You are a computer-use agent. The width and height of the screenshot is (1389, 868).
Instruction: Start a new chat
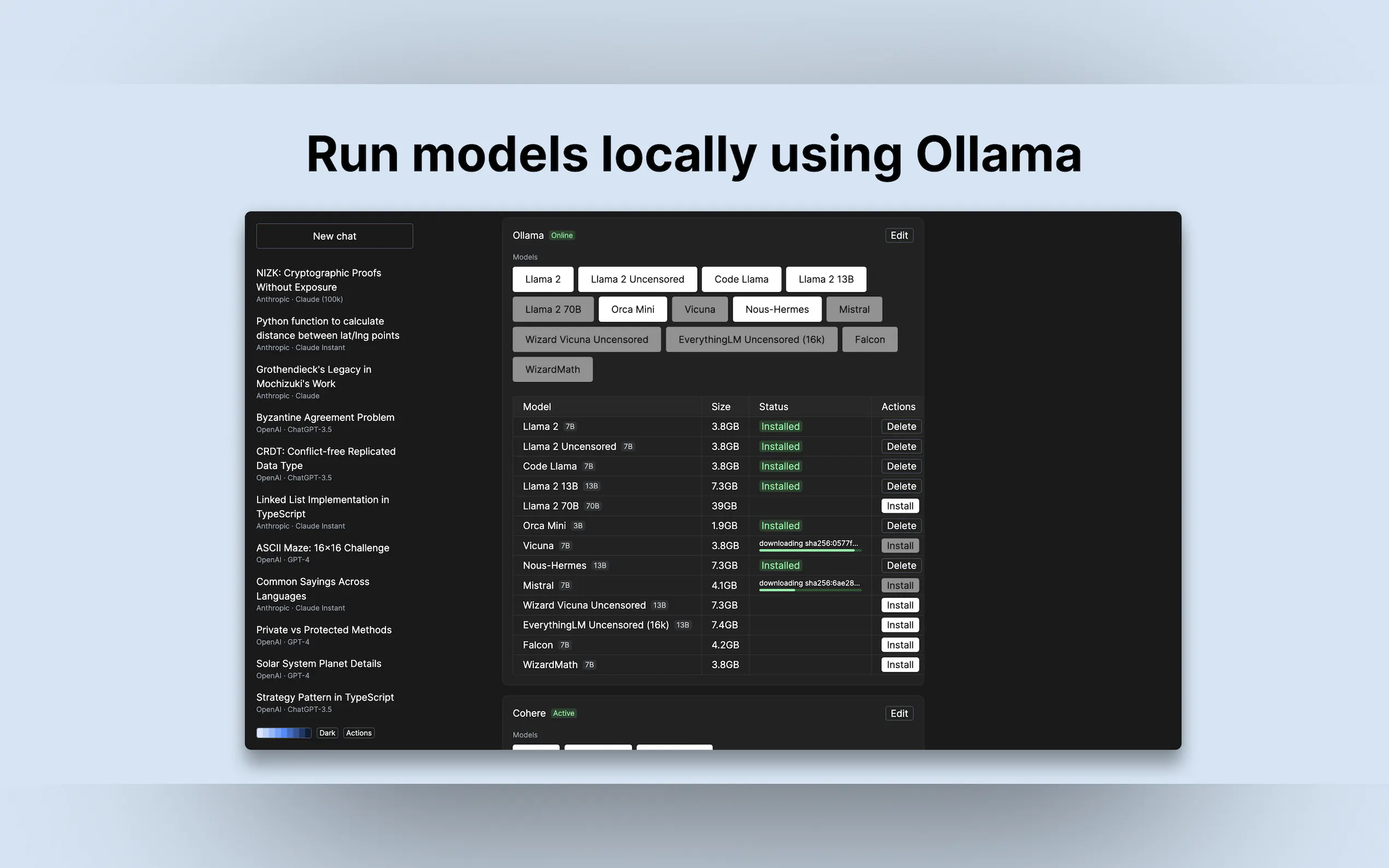click(334, 236)
